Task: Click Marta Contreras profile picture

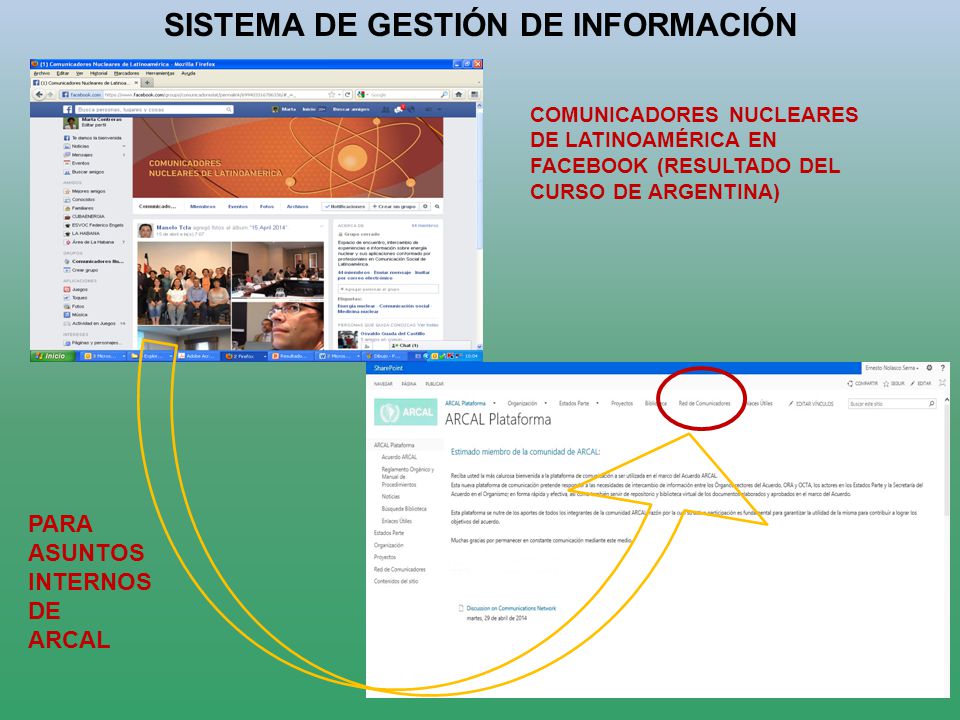Action: [x=72, y=122]
